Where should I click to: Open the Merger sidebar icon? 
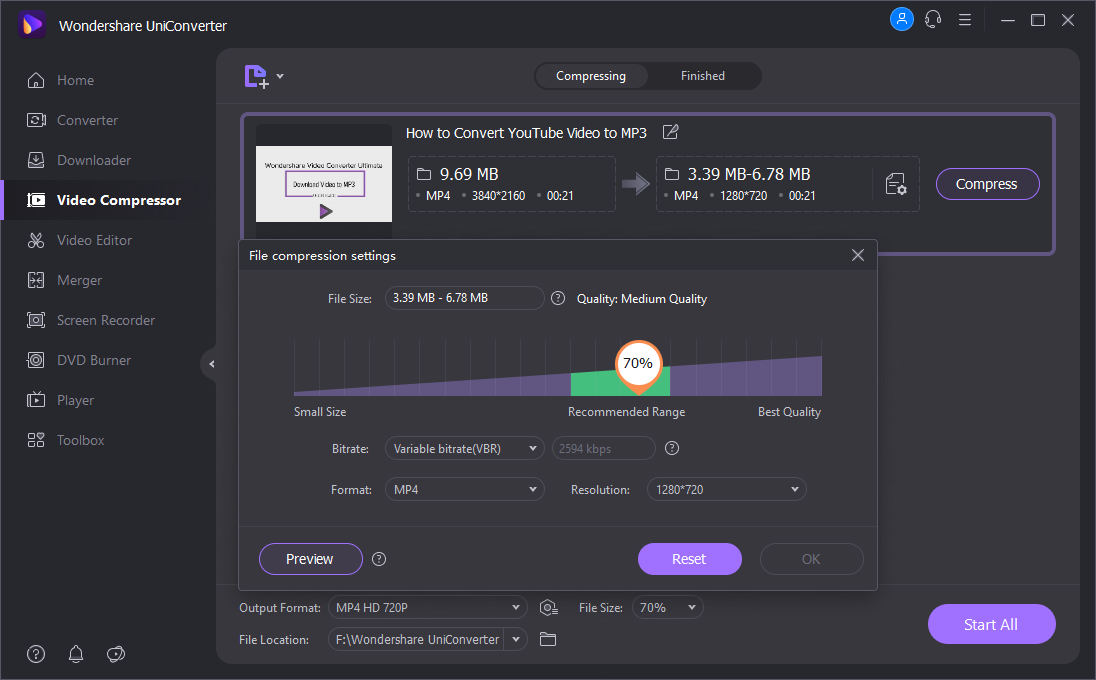(36, 280)
